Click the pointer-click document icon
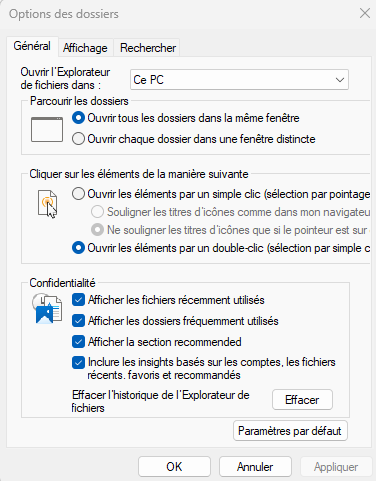This screenshot has width=376, height=481. click(x=47, y=204)
